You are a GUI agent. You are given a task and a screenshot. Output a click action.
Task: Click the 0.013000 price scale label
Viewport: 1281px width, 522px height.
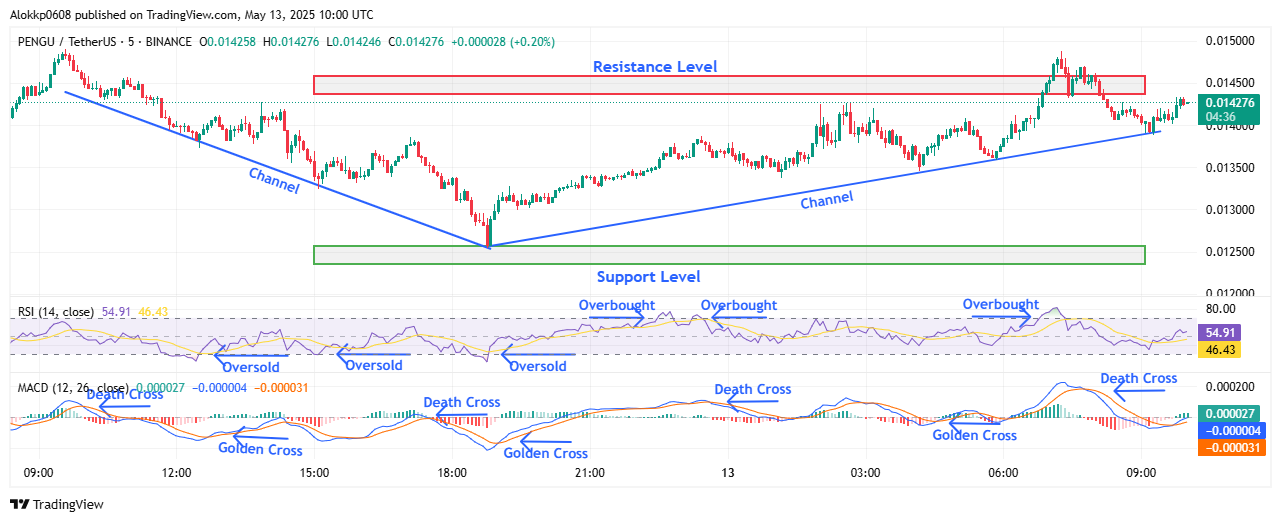1230,210
